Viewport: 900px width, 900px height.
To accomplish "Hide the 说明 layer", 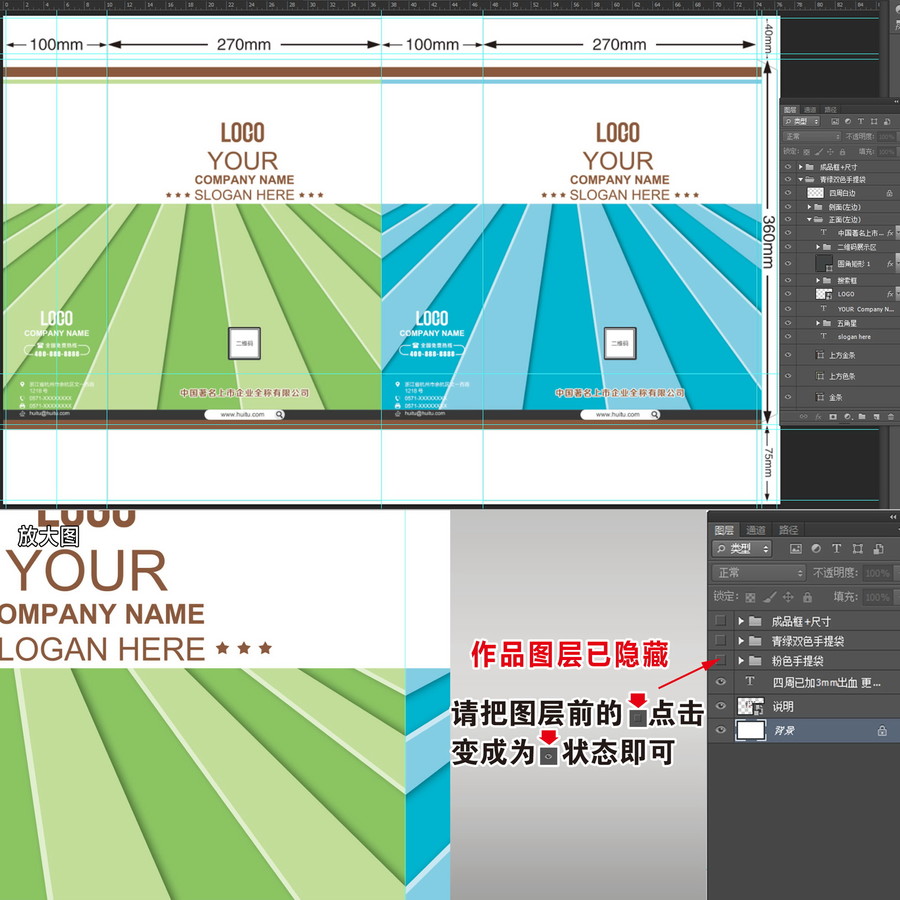I will pyautogui.click(x=721, y=706).
